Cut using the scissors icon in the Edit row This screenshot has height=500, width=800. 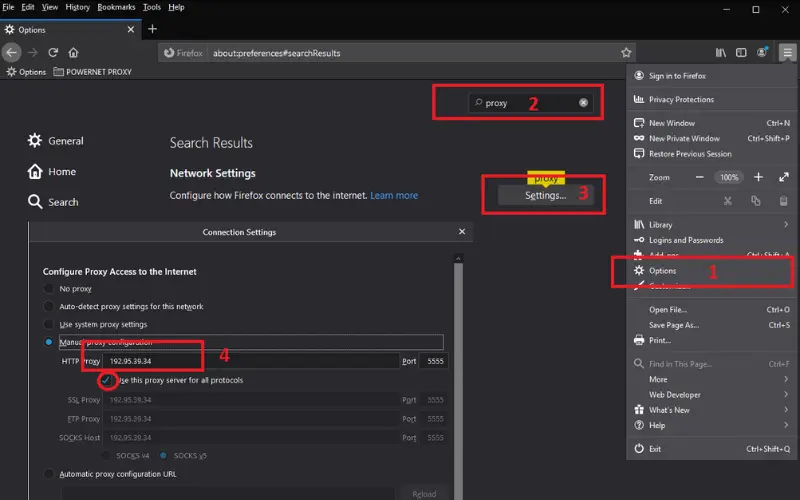728,201
